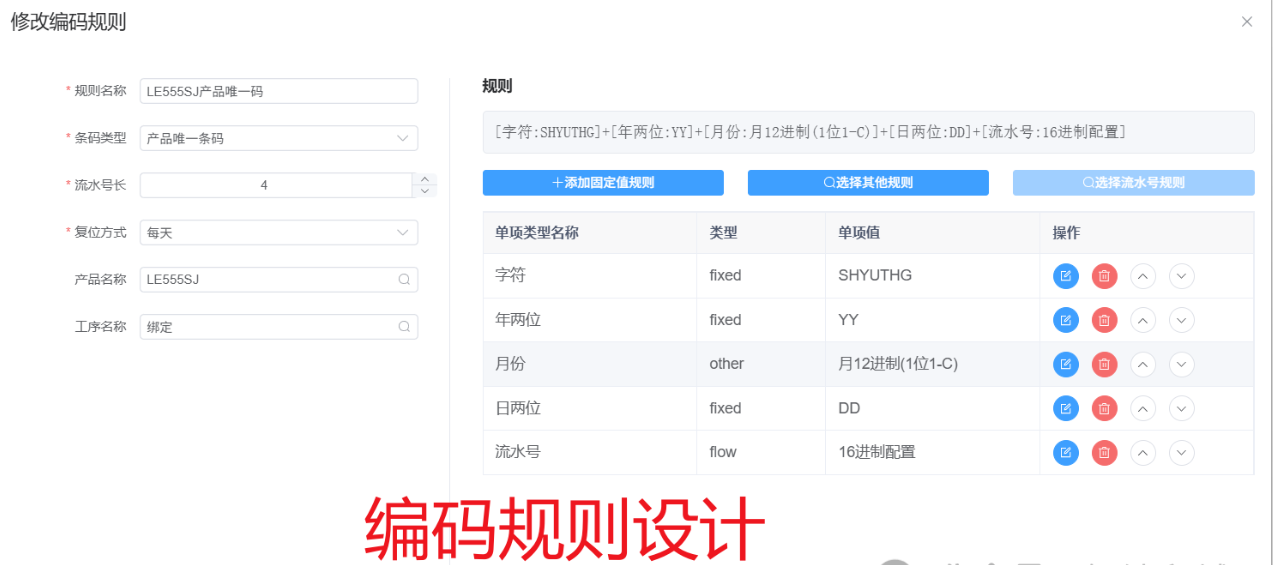Move the 年两位 row down

coord(1182,320)
